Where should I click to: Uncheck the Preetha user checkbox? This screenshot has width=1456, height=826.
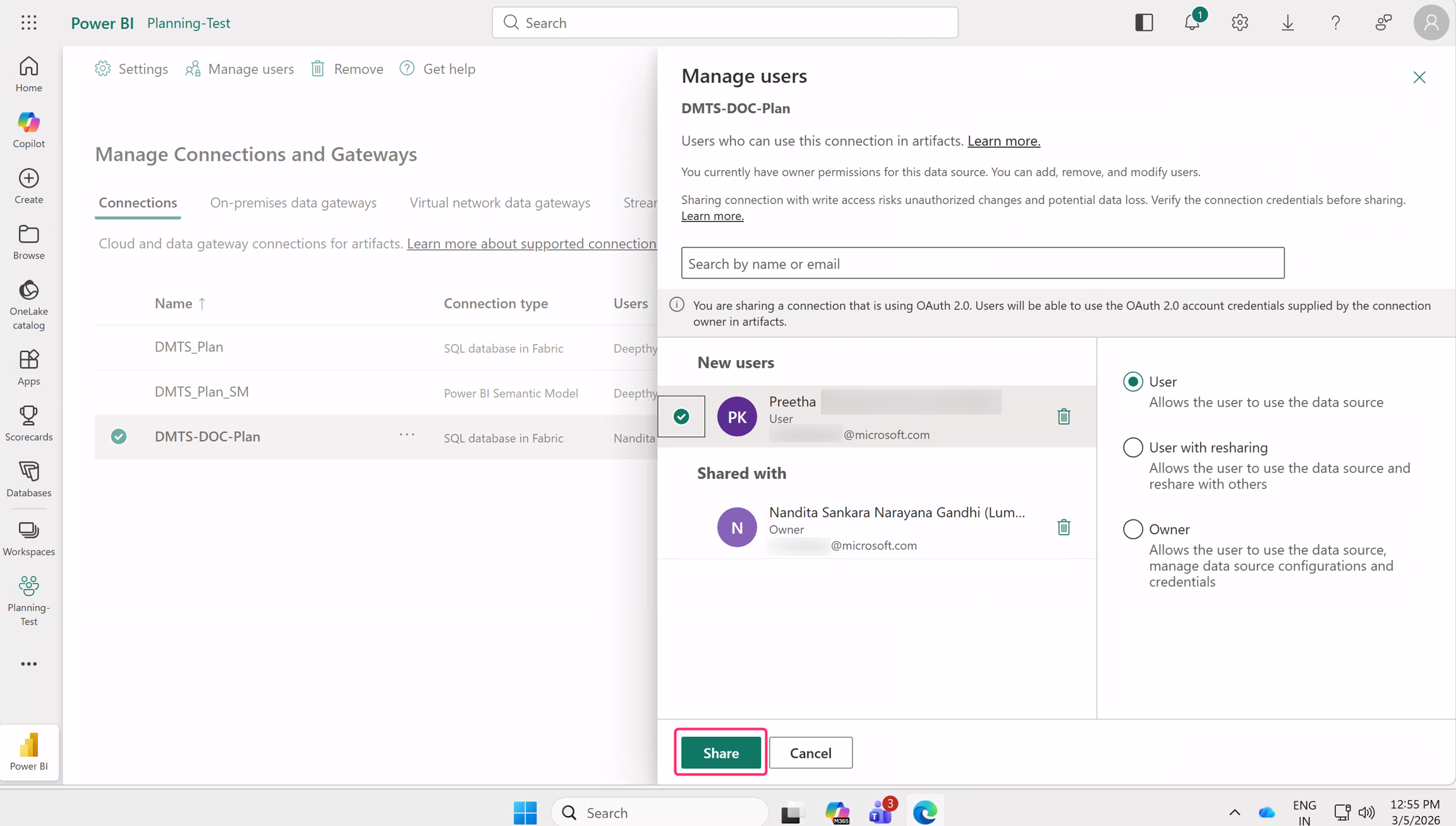[681, 416]
